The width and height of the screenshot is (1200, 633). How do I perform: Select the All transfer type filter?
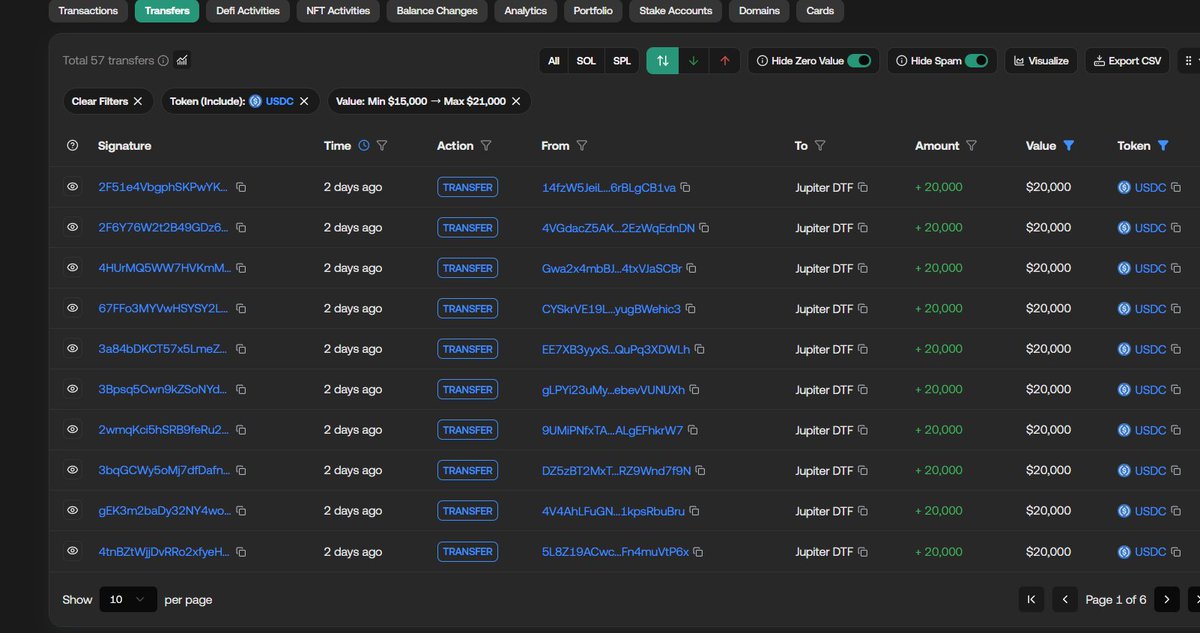point(554,60)
